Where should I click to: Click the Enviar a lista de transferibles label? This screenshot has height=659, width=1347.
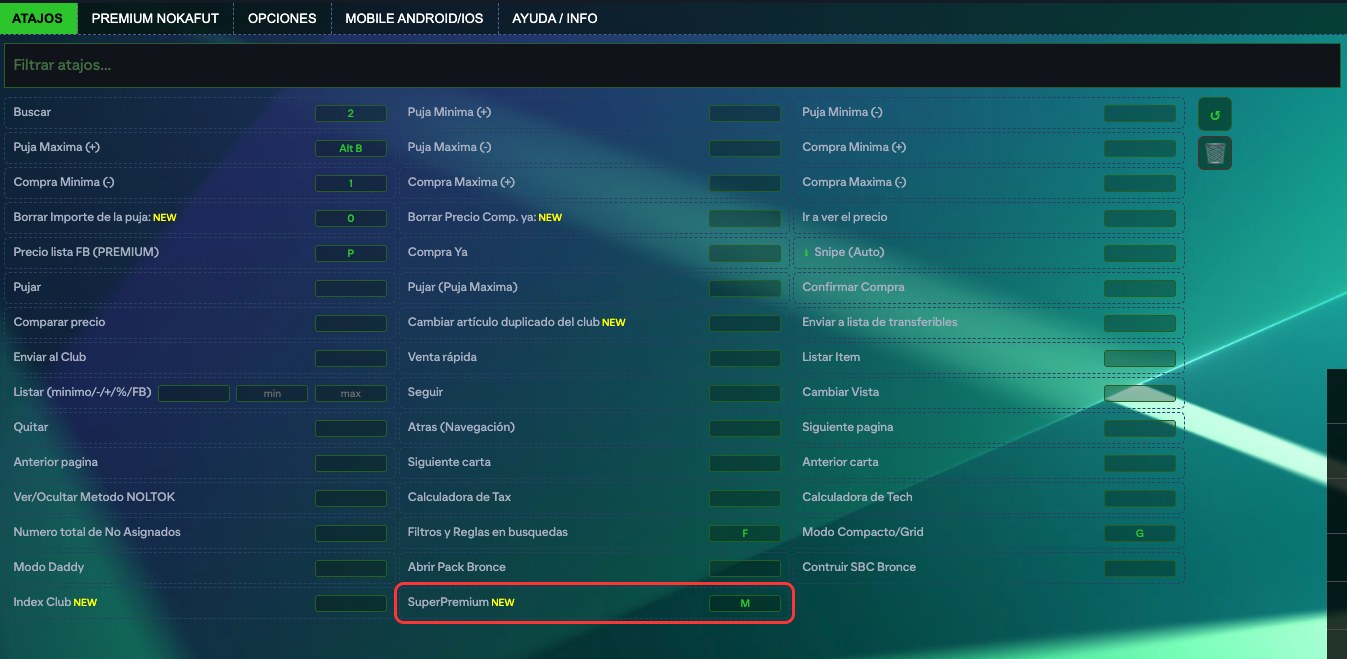880,322
